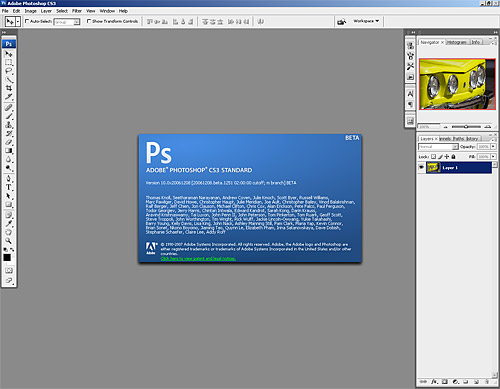Toggle lock position icon
The height and width of the screenshot is (389, 500).
point(447,156)
